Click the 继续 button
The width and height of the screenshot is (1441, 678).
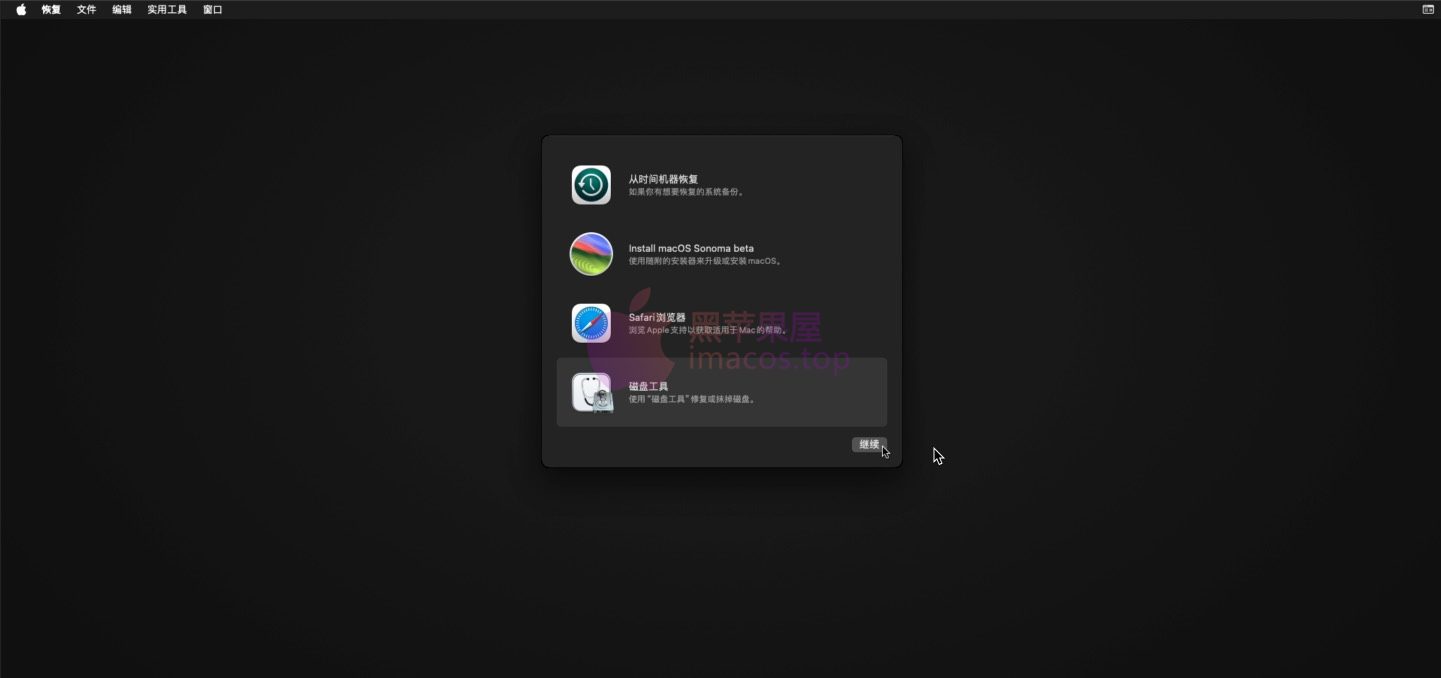click(x=869, y=444)
